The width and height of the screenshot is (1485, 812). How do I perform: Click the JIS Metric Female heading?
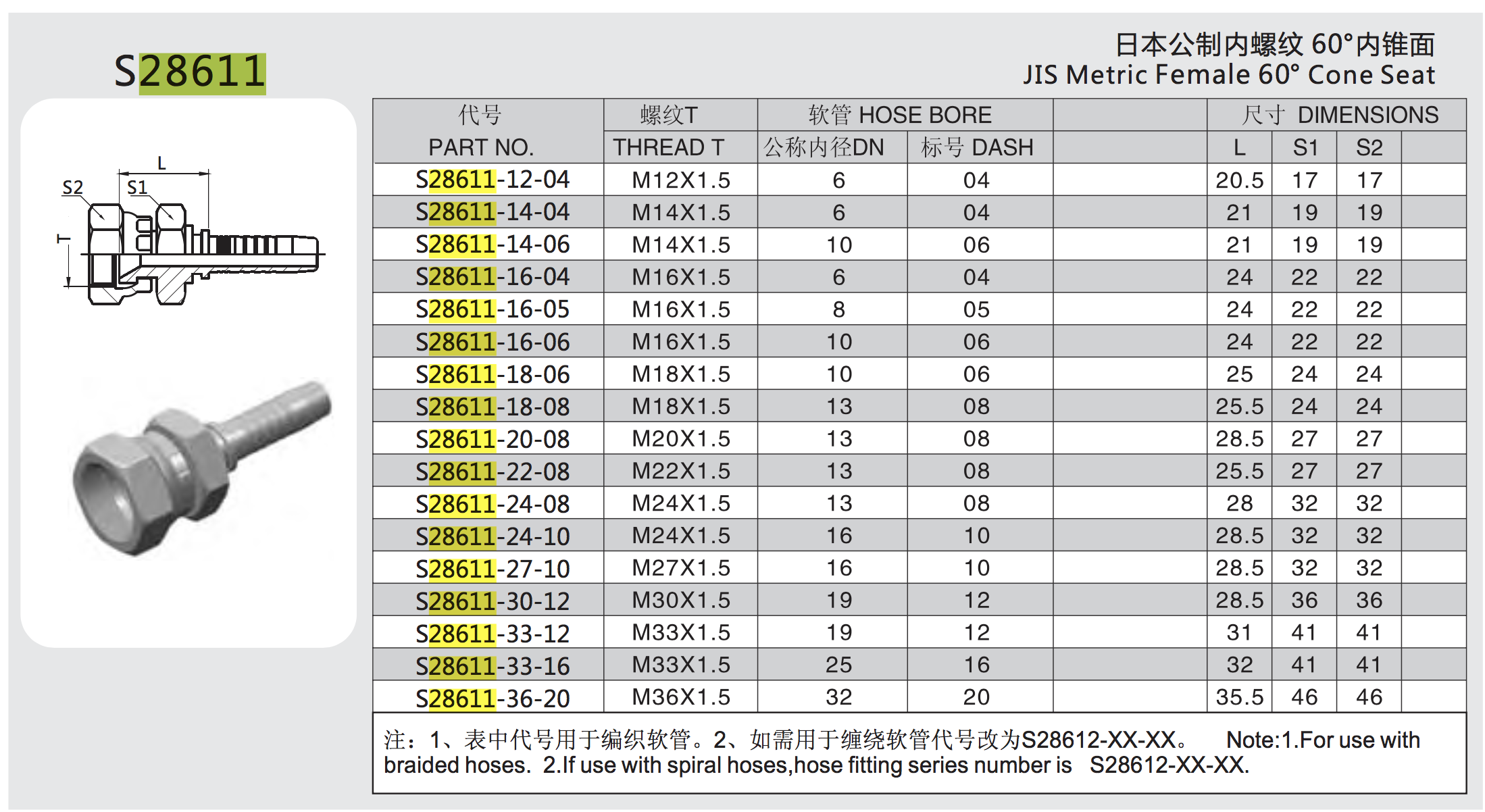[1228, 74]
